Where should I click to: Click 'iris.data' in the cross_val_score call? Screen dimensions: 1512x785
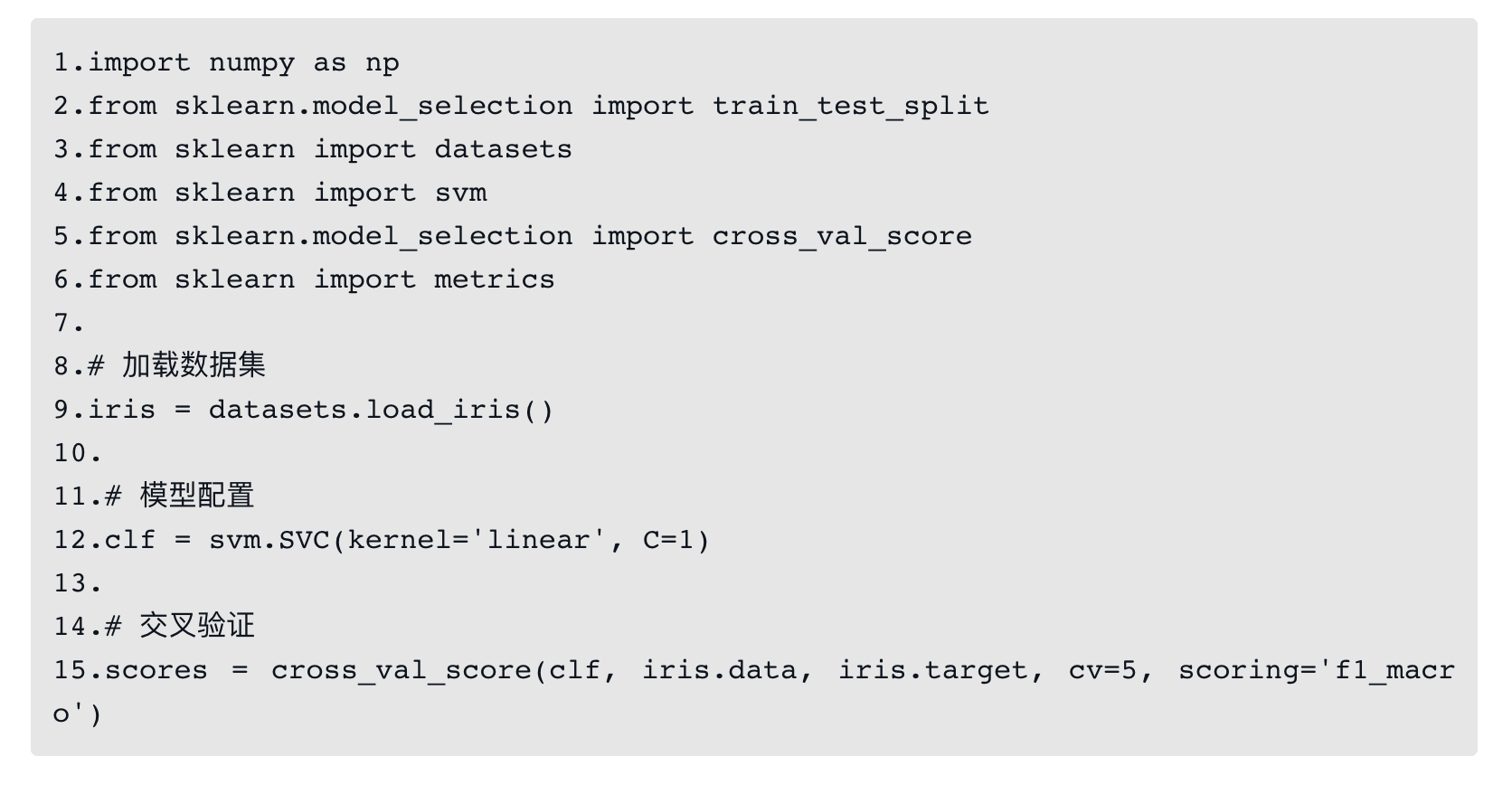point(720,670)
